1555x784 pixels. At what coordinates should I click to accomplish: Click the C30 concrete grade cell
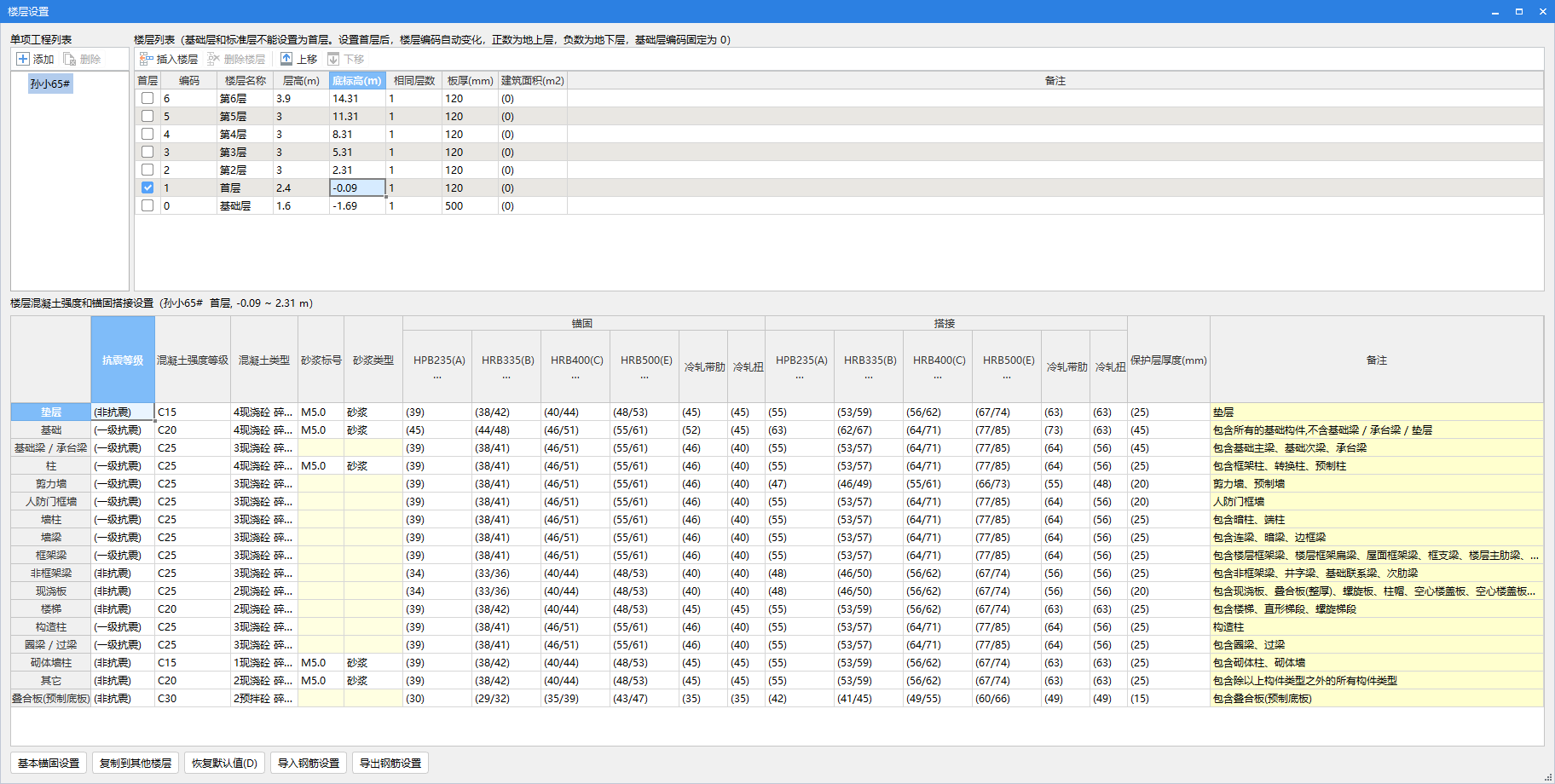193,698
